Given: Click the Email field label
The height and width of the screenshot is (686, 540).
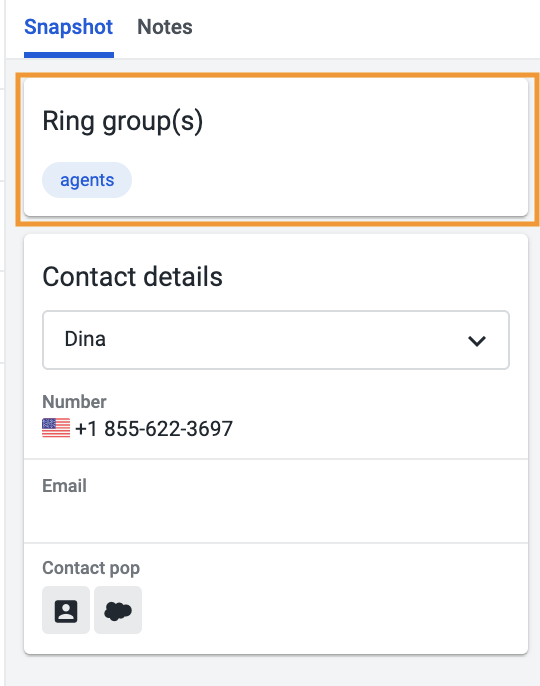Looking at the screenshot, I should click(64, 486).
